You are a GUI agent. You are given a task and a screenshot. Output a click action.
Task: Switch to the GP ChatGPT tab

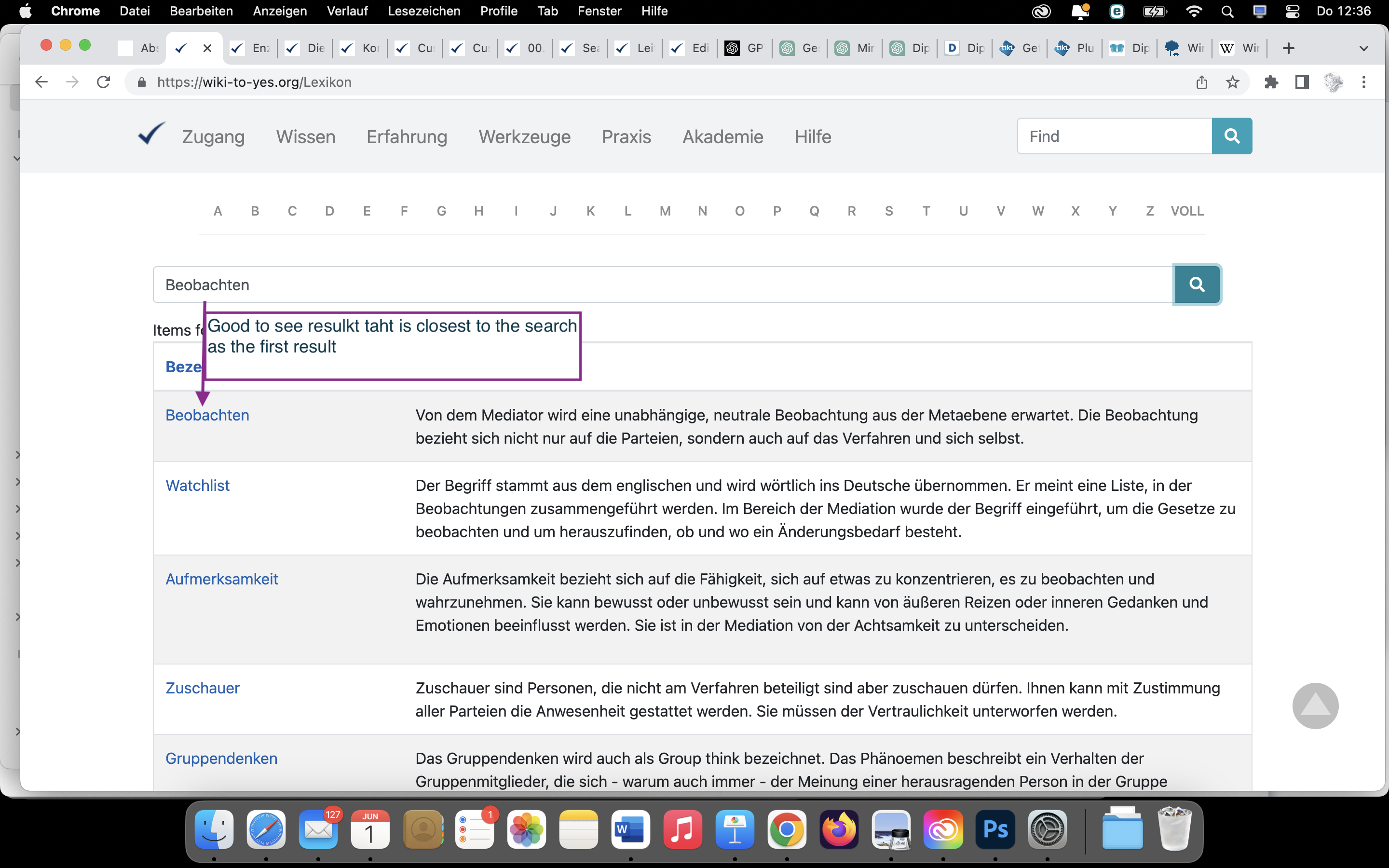pos(745,48)
